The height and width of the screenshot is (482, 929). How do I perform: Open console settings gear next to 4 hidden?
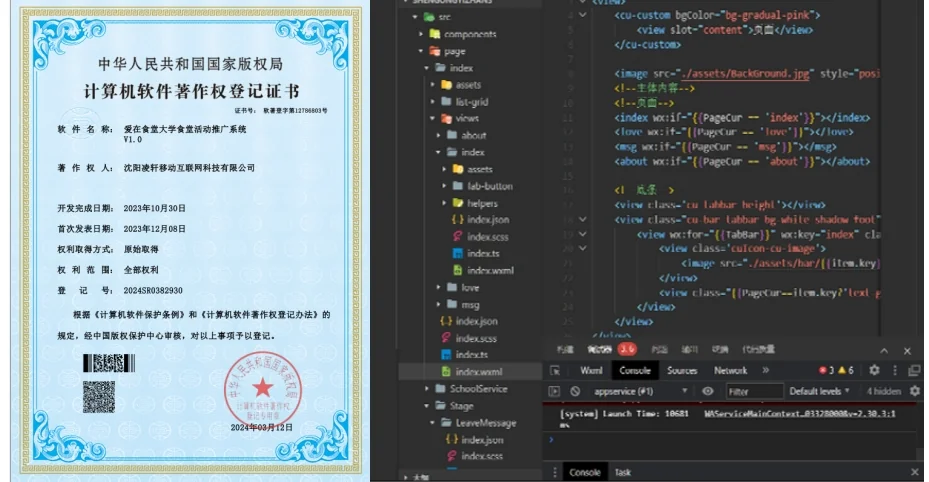pyautogui.click(x=915, y=391)
